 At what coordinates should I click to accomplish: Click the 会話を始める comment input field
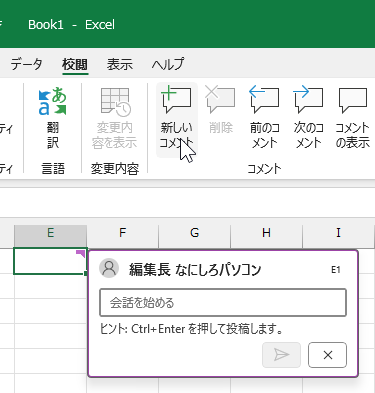pos(223,303)
